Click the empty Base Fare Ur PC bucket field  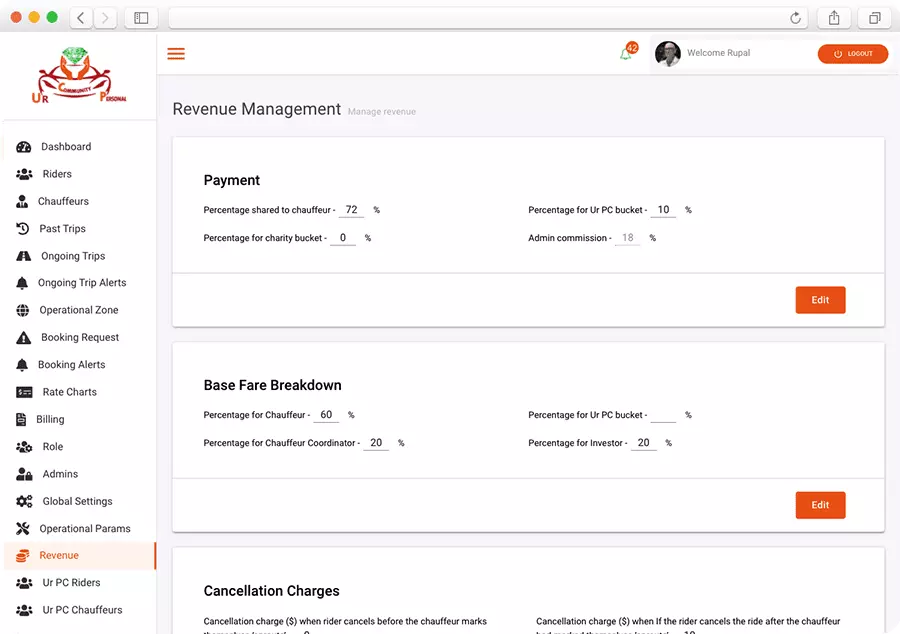pyautogui.click(x=663, y=415)
